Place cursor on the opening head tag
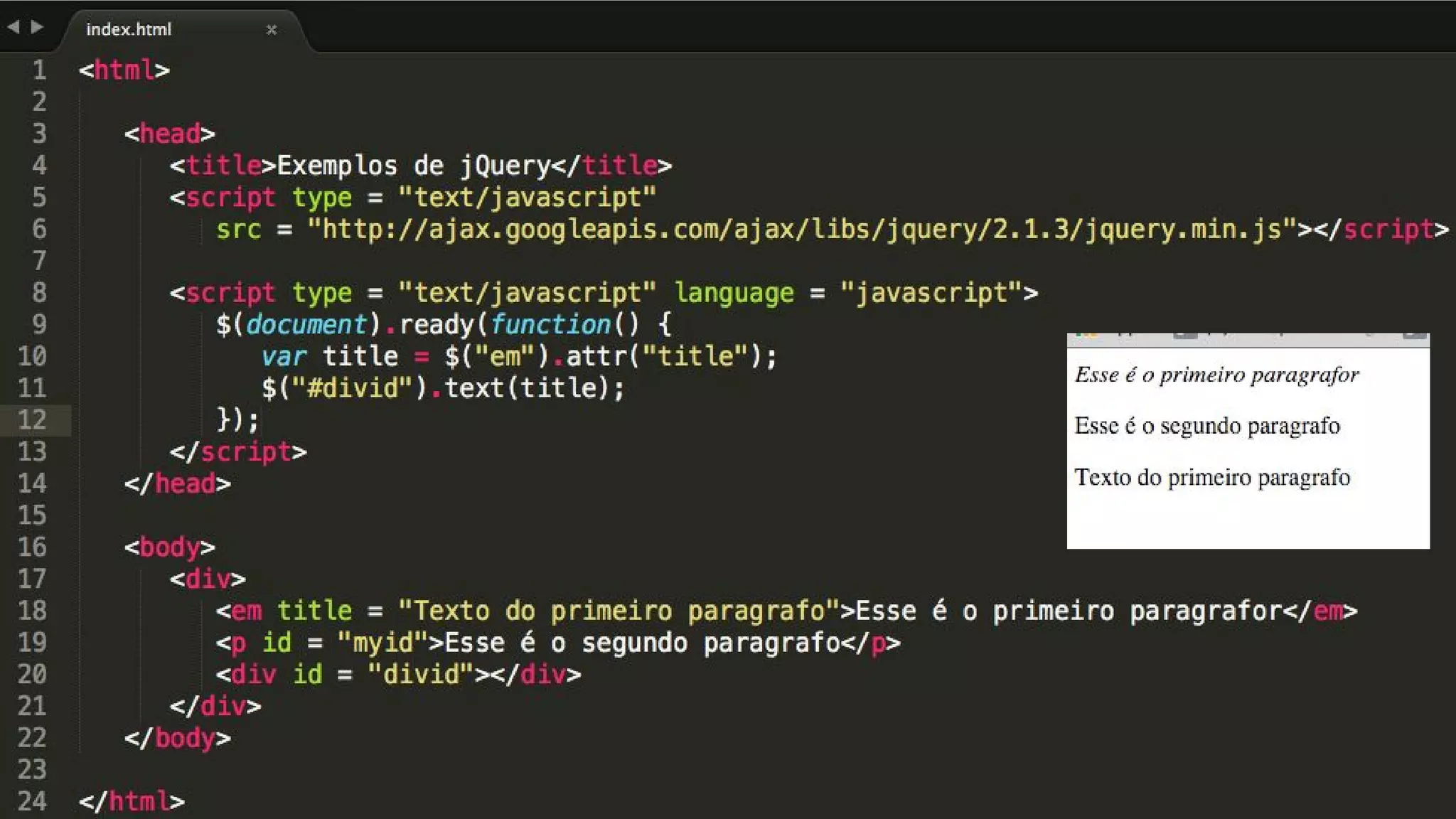Screen dimensions: 1456x819 [x=170, y=133]
